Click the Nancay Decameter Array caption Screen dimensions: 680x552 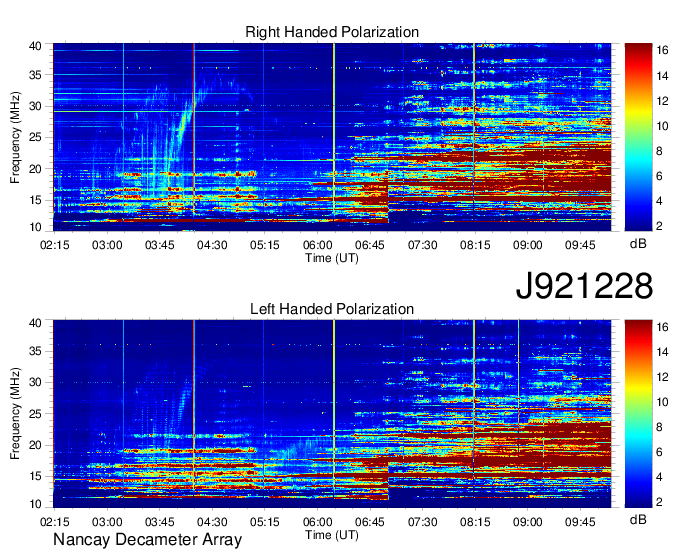147,540
